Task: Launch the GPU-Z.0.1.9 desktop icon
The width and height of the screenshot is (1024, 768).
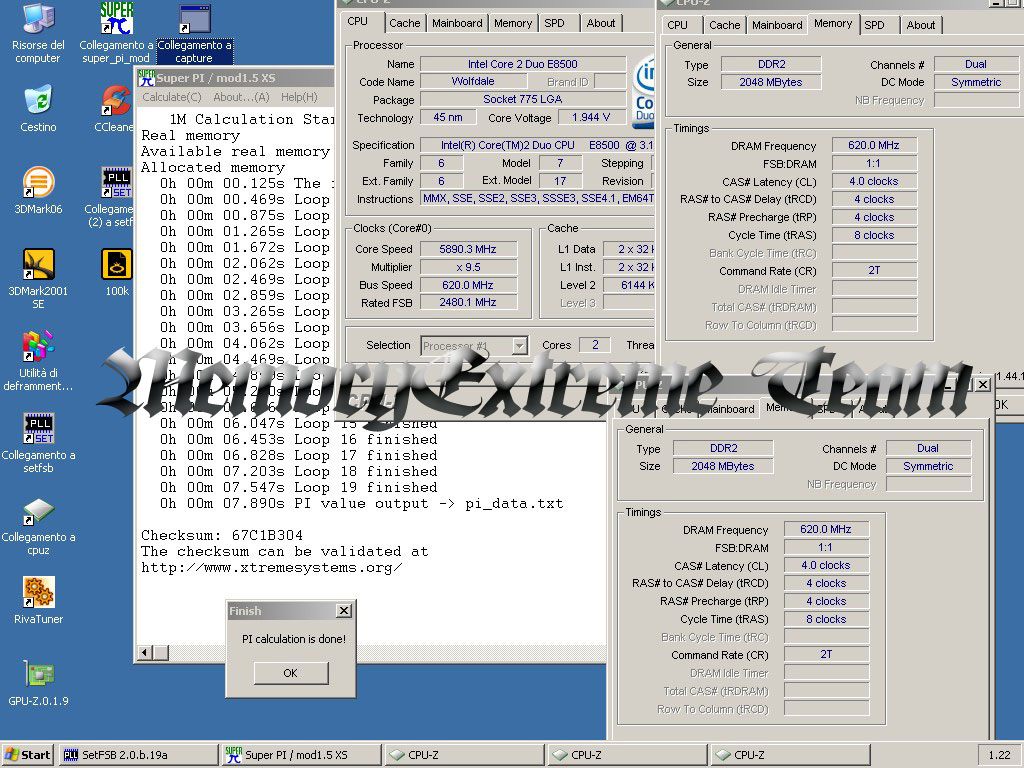Action: tap(38, 675)
